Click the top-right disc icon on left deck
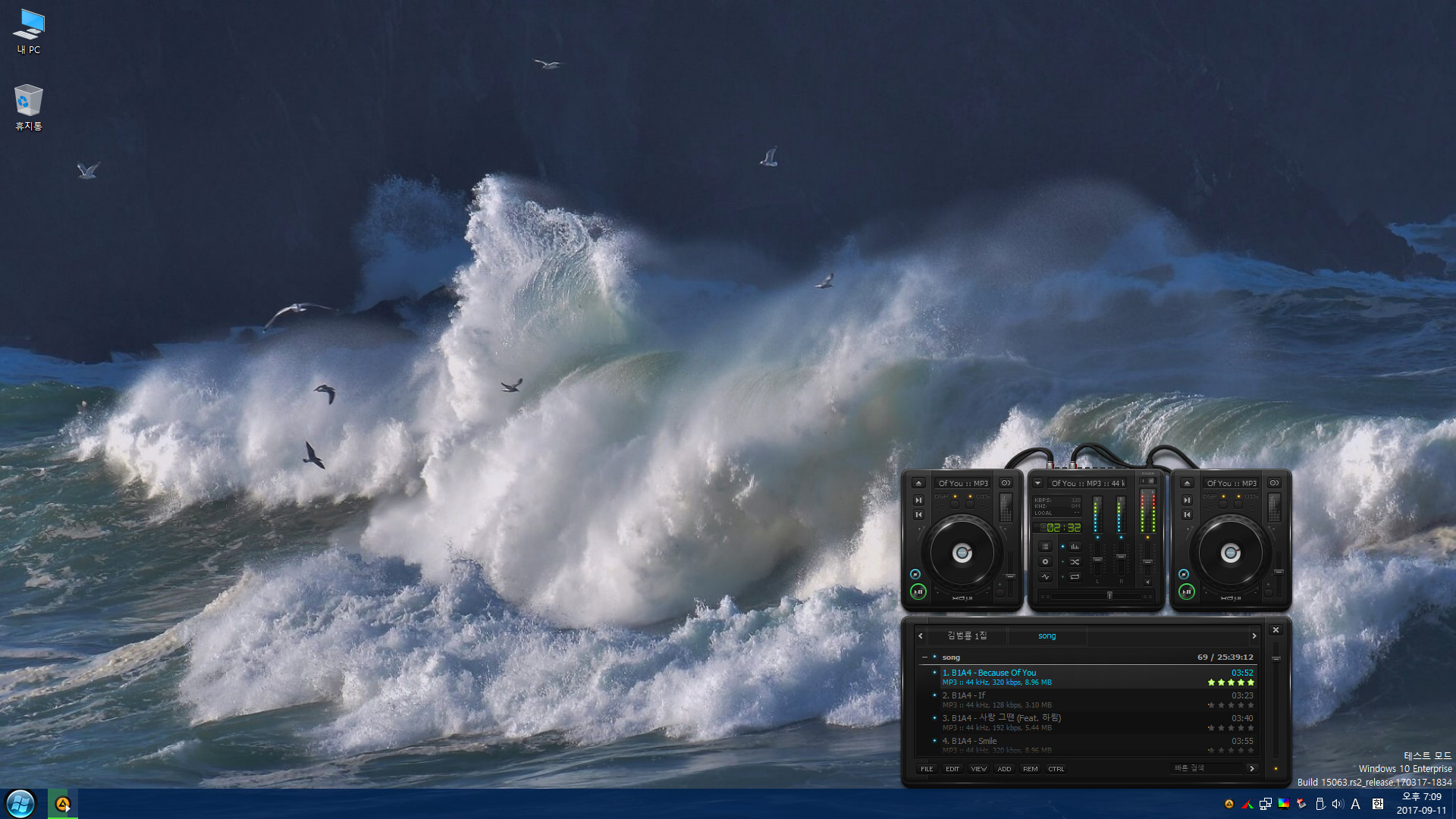This screenshot has width=1456, height=819. click(1006, 483)
